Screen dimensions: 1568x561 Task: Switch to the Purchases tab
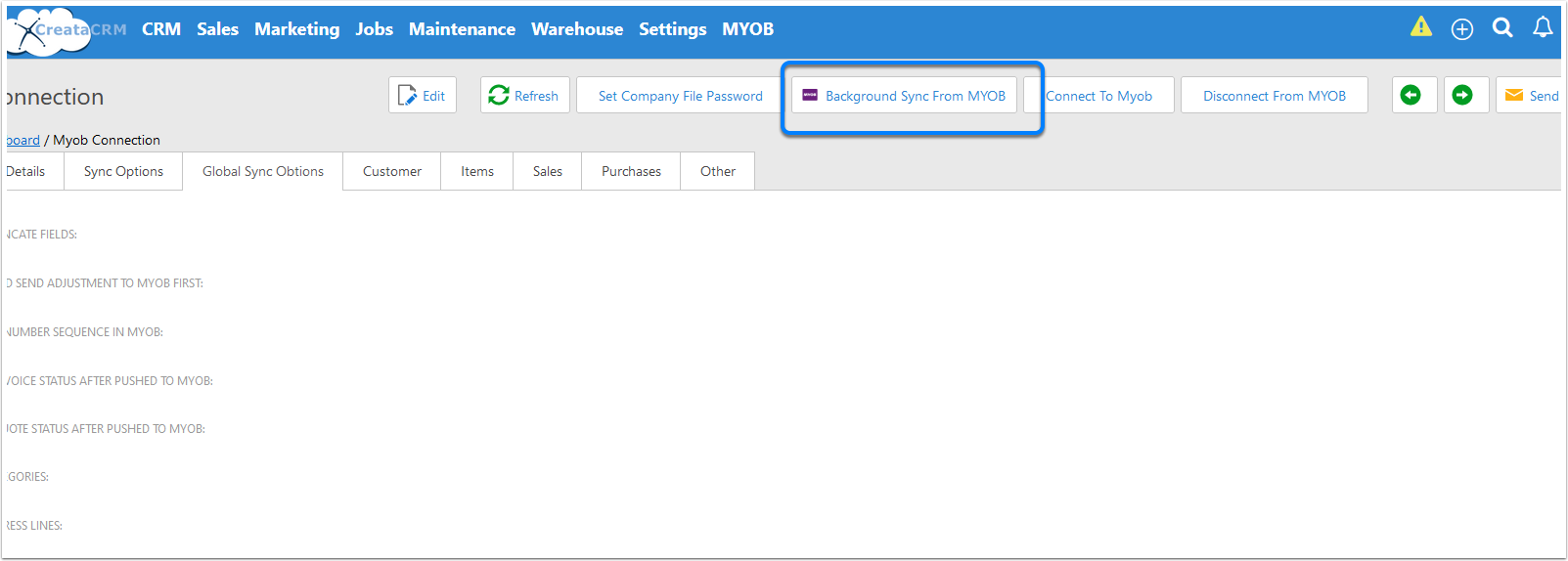pos(631,171)
